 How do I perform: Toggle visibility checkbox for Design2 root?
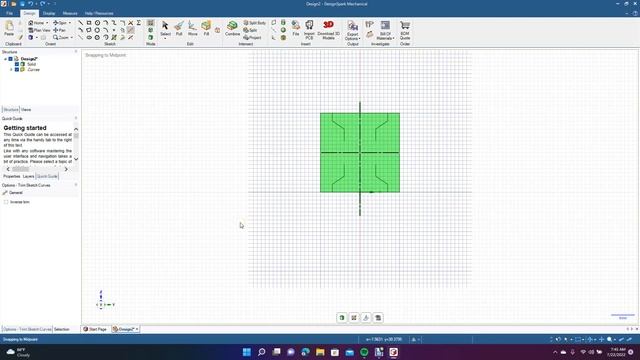coord(11,59)
